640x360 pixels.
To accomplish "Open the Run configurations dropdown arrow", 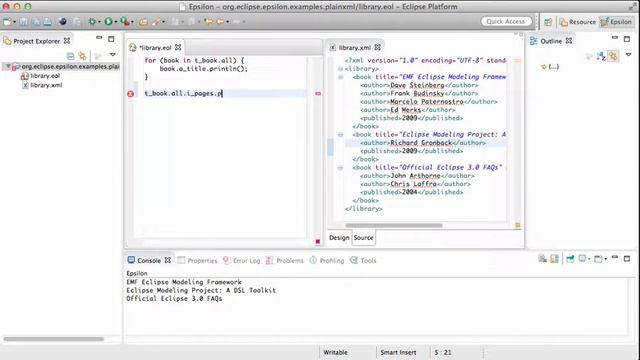I will (116, 22).
